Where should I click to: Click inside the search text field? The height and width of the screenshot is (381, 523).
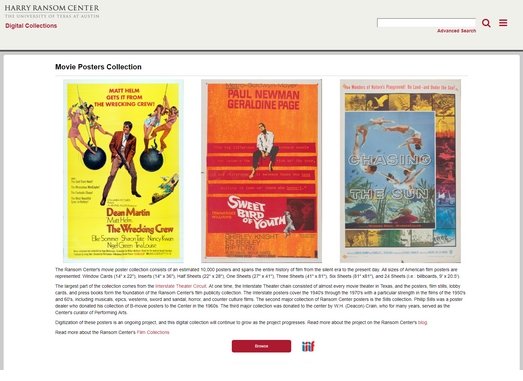[426, 23]
